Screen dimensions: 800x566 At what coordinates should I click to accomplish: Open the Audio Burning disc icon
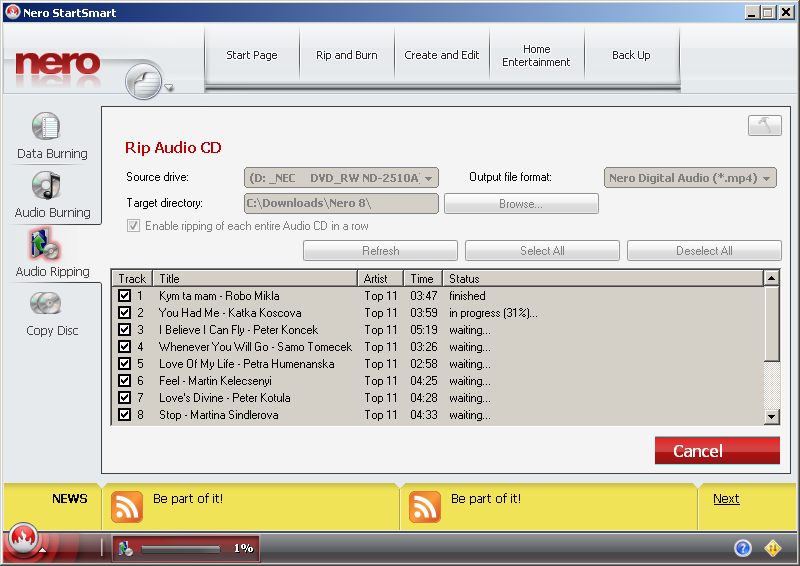coord(46,185)
